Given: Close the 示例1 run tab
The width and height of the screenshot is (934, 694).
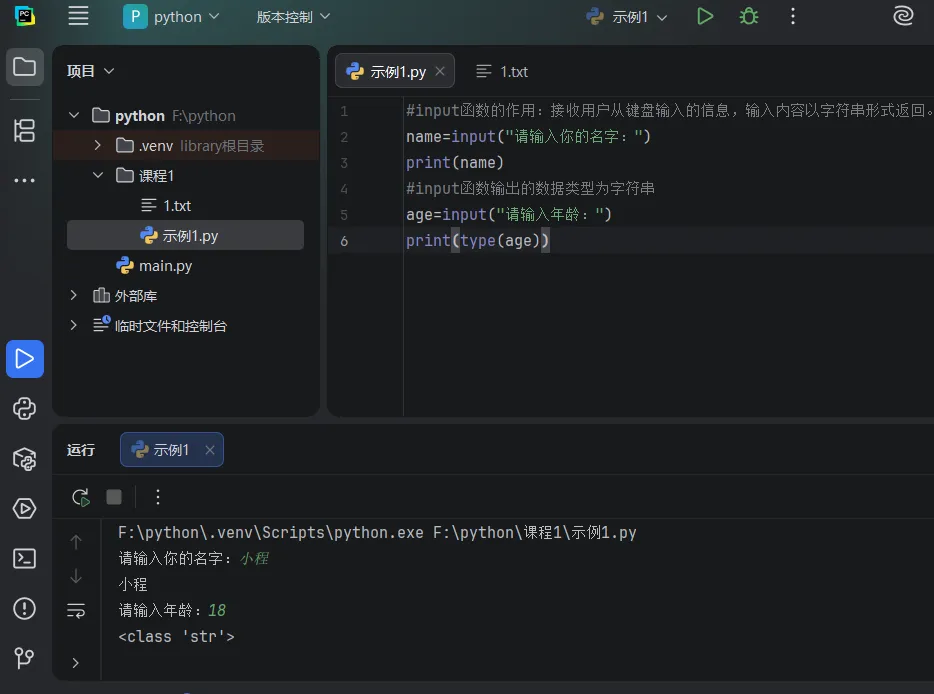Looking at the screenshot, I should pyautogui.click(x=210, y=450).
